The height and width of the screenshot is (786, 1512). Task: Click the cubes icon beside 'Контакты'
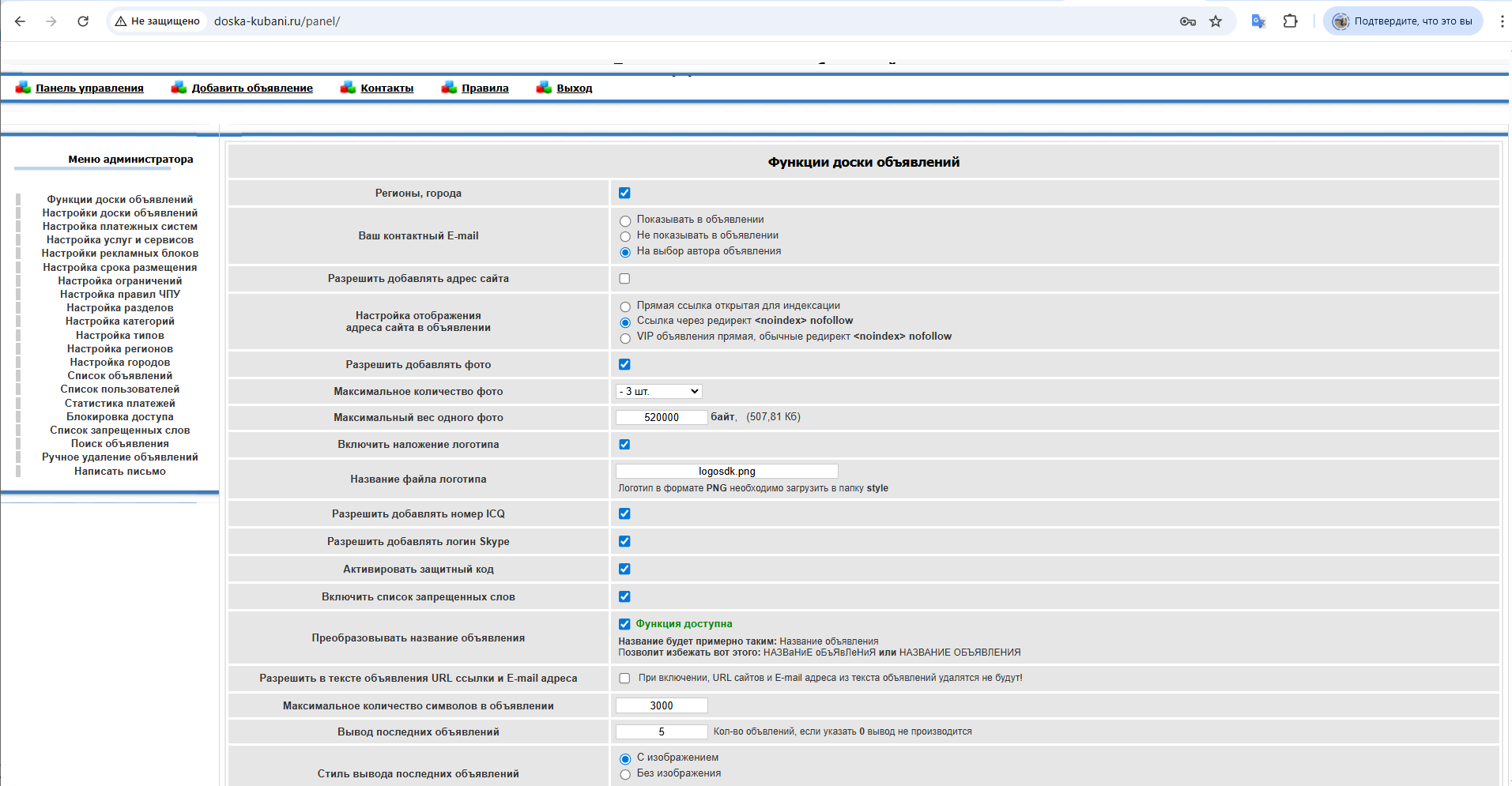click(349, 88)
